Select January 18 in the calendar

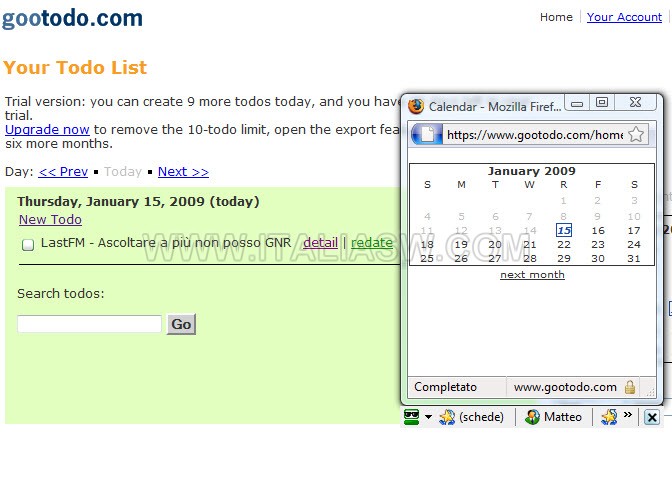427,244
